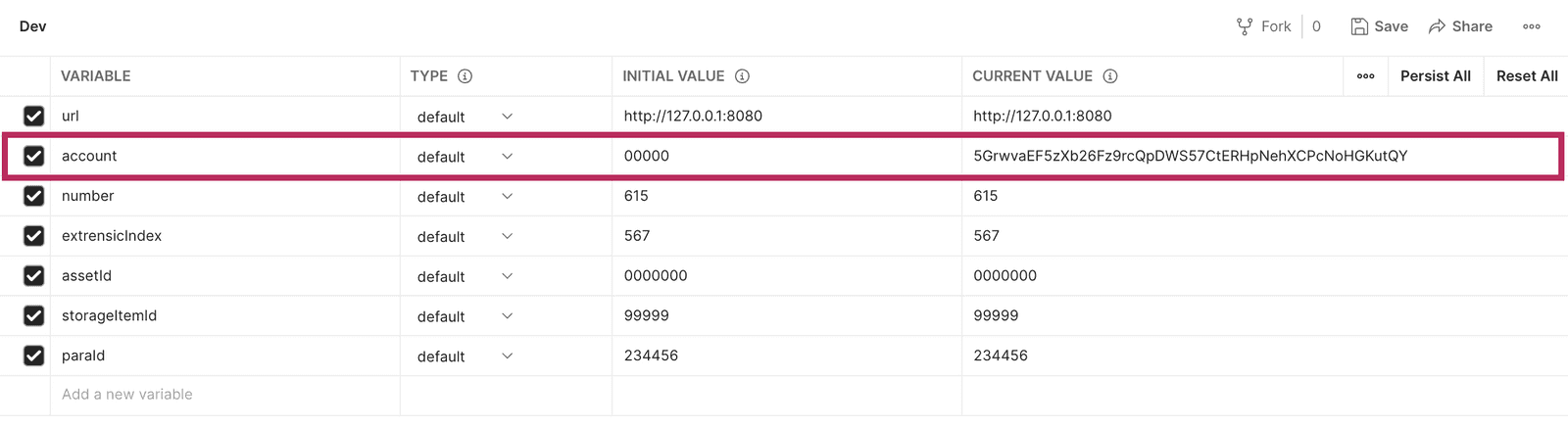The width and height of the screenshot is (1568, 427).
Task: Click info icon beside CURRENT VALUE header
Action: pyautogui.click(x=1109, y=76)
